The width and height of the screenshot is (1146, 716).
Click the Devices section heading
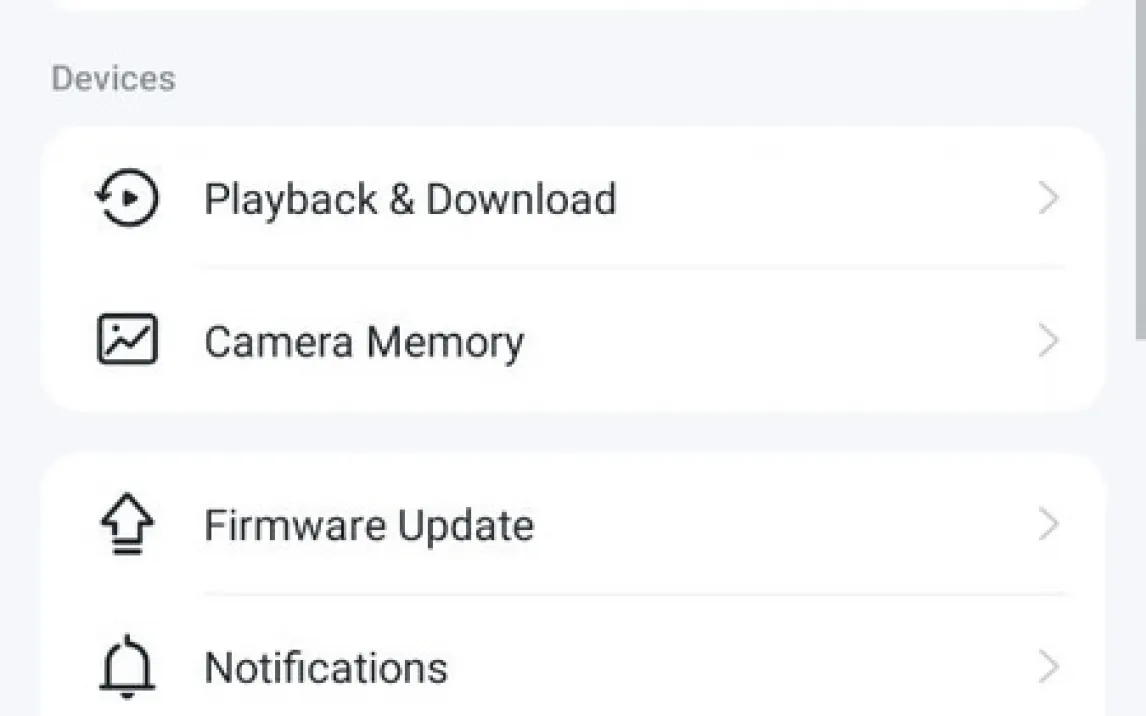[x=113, y=79]
